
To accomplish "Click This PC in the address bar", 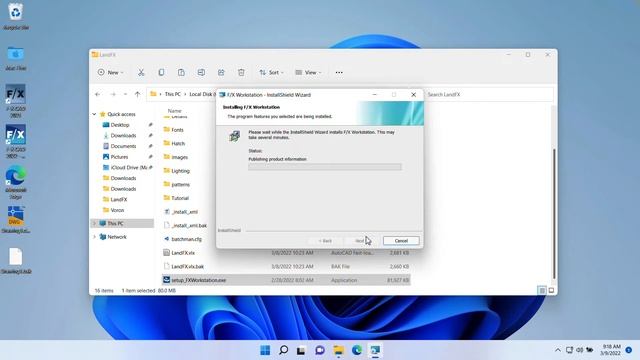I will (x=173, y=94).
